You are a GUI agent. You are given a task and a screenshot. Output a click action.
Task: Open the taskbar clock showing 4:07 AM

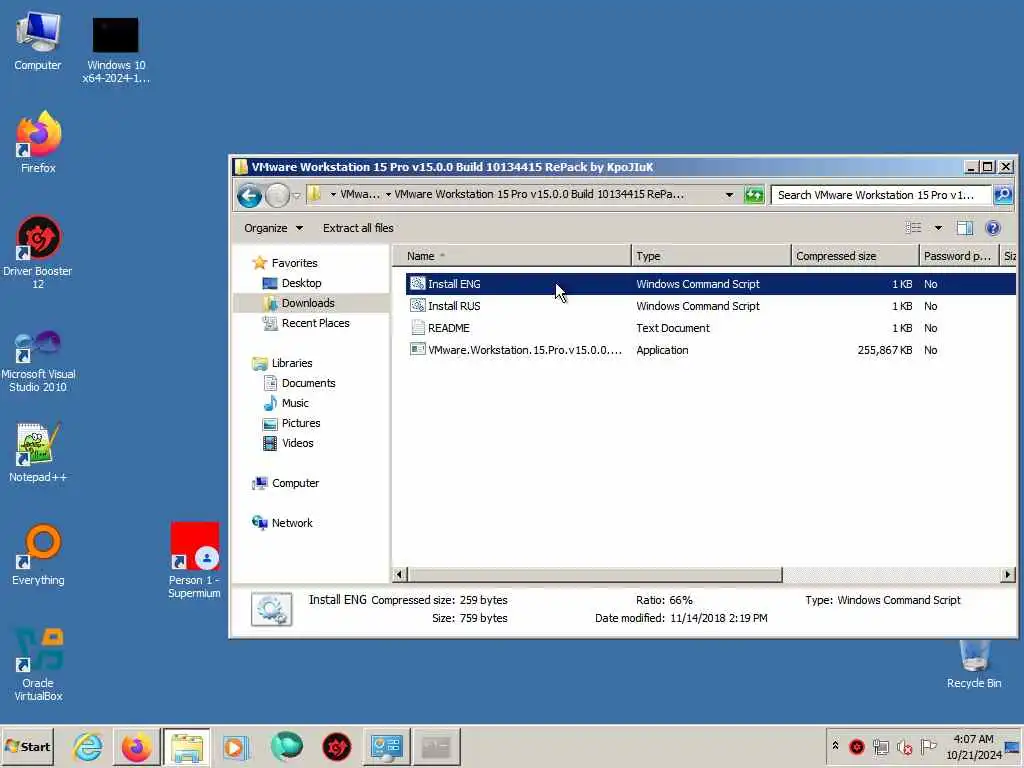coord(973,746)
